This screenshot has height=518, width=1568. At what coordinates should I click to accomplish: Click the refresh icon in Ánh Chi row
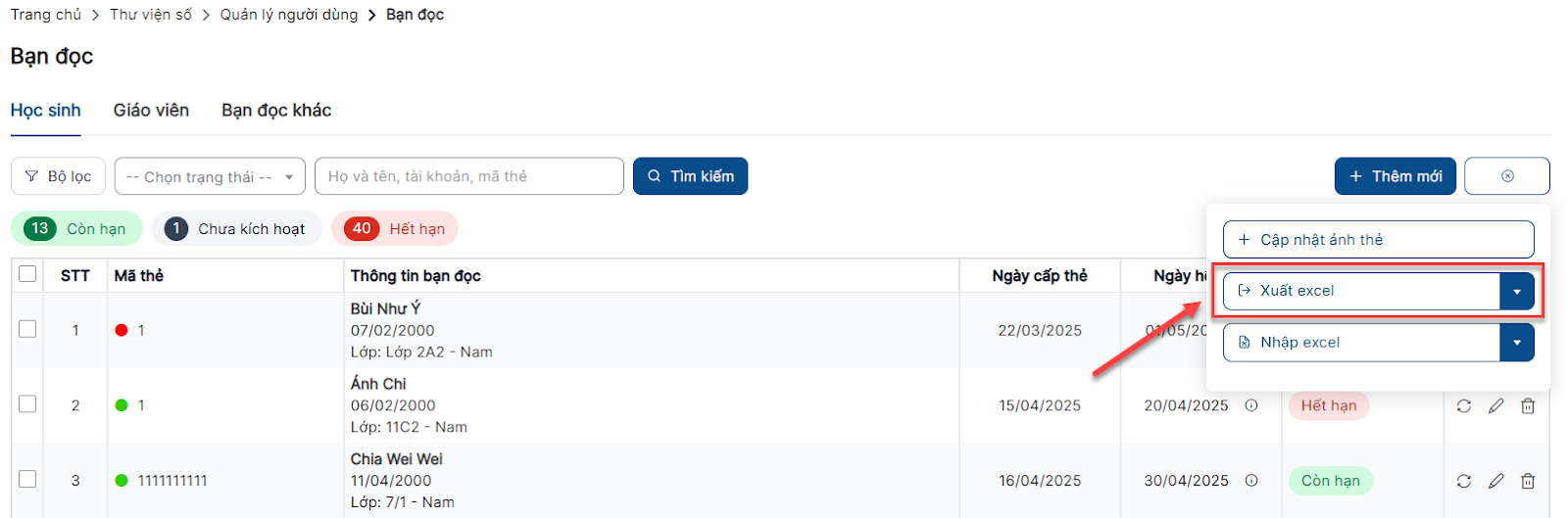[1464, 405]
